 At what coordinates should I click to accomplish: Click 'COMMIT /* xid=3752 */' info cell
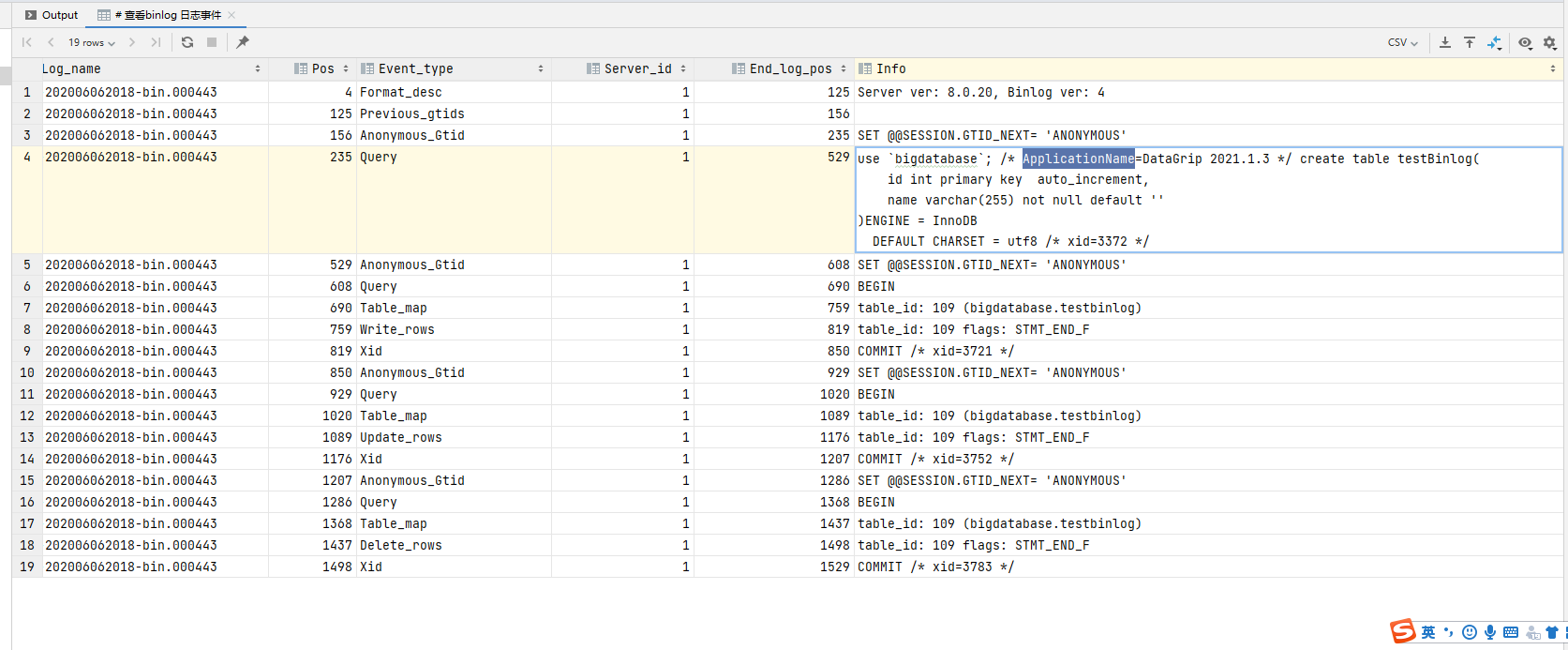(1208, 459)
